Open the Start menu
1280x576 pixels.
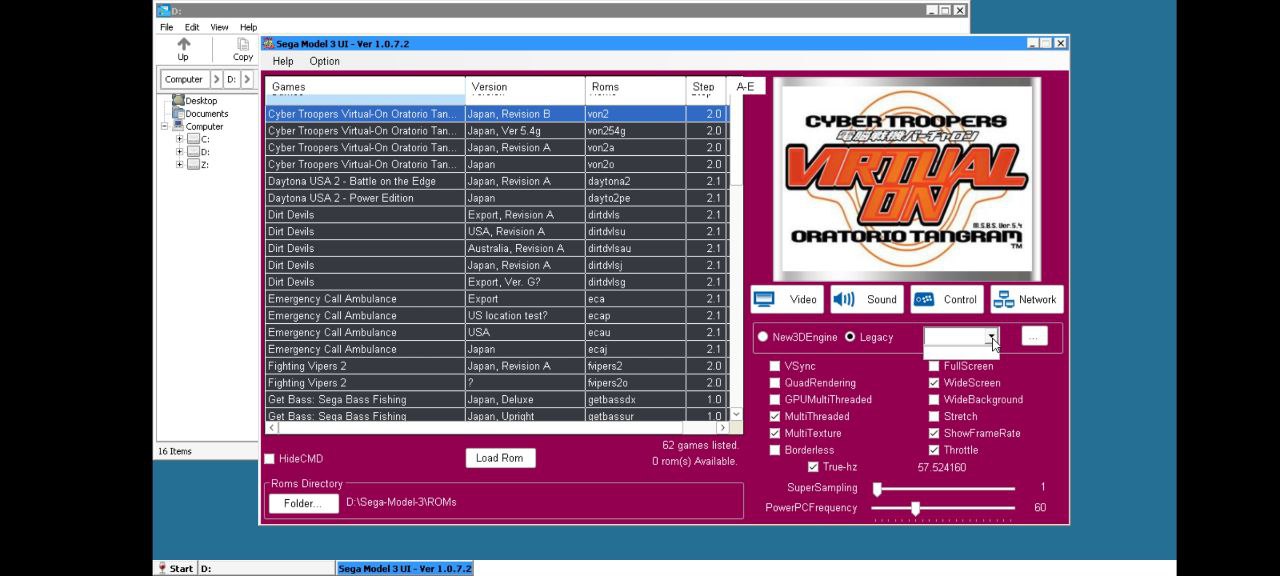point(175,568)
